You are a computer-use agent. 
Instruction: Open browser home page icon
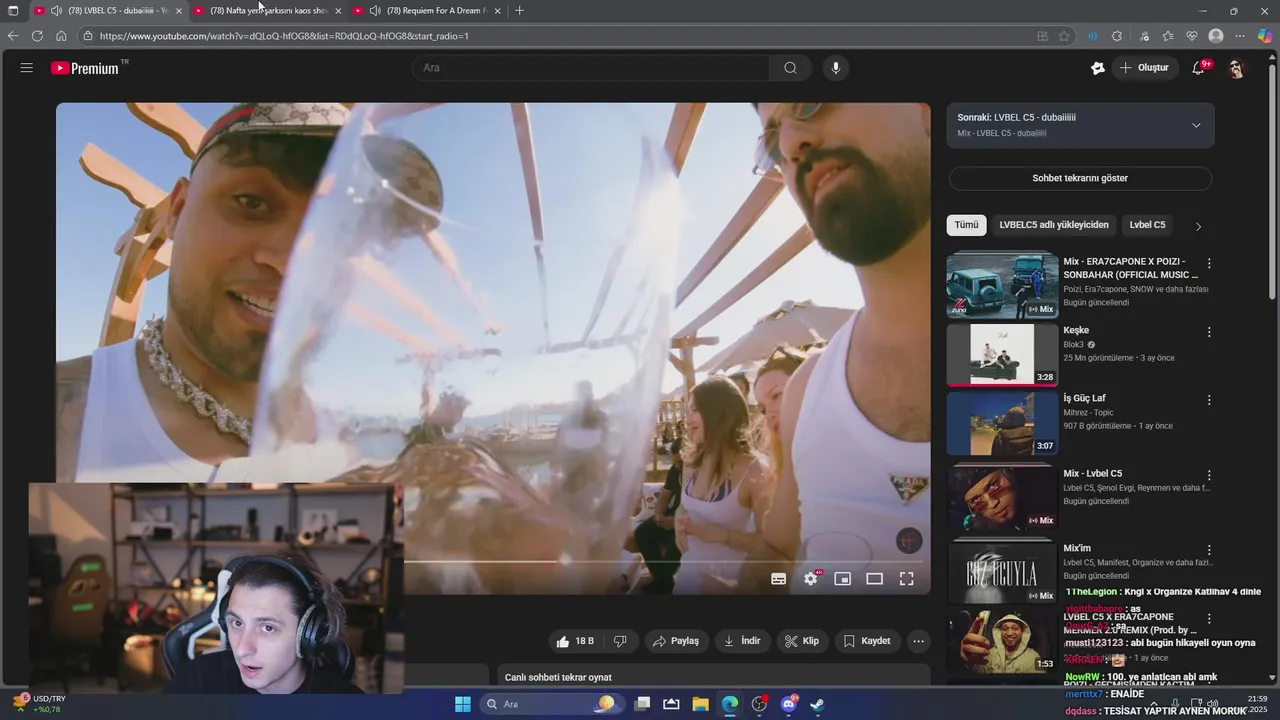click(x=61, y=36)
